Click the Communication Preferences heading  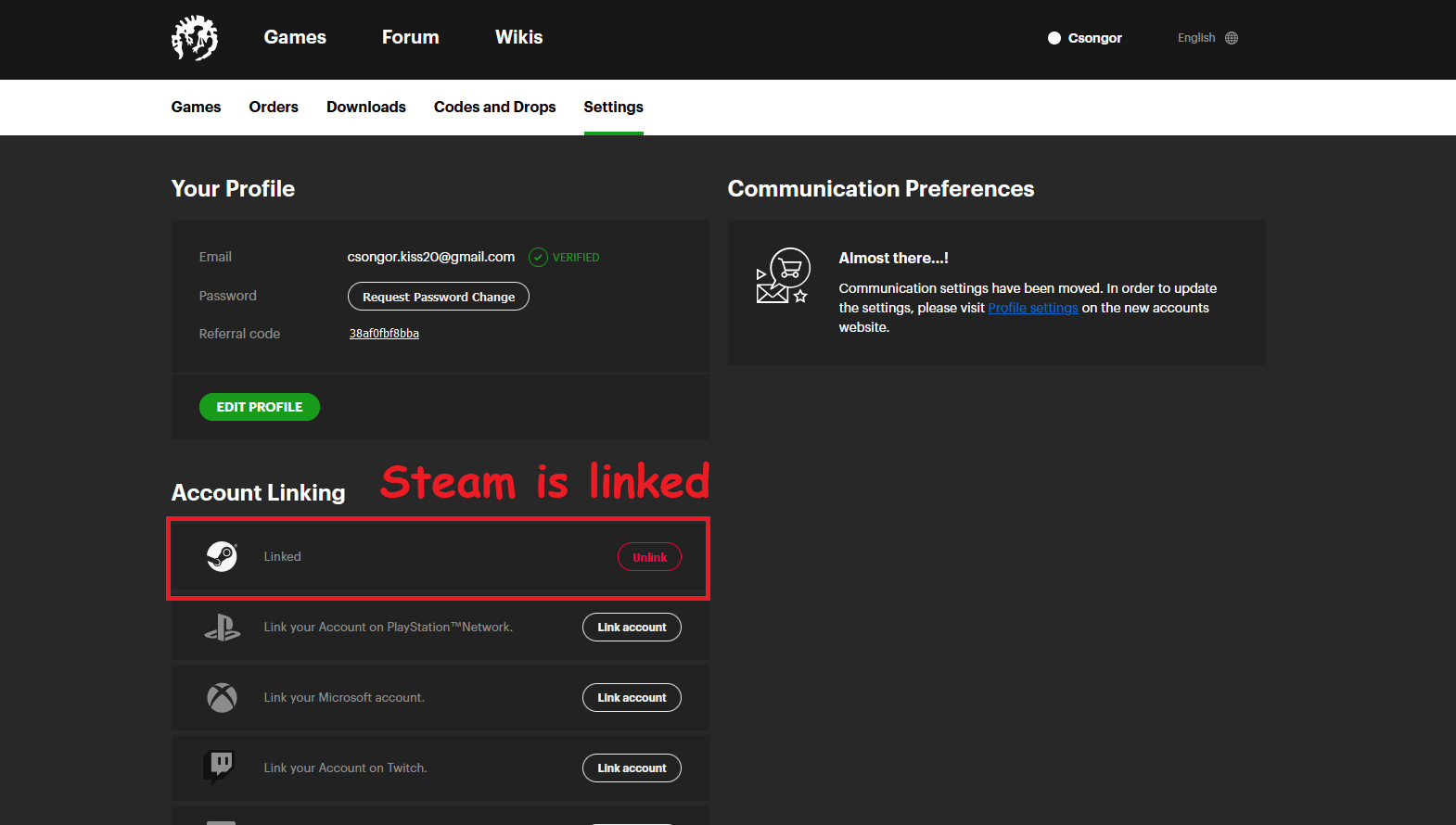pyautogui.click(x=881, y=189)
